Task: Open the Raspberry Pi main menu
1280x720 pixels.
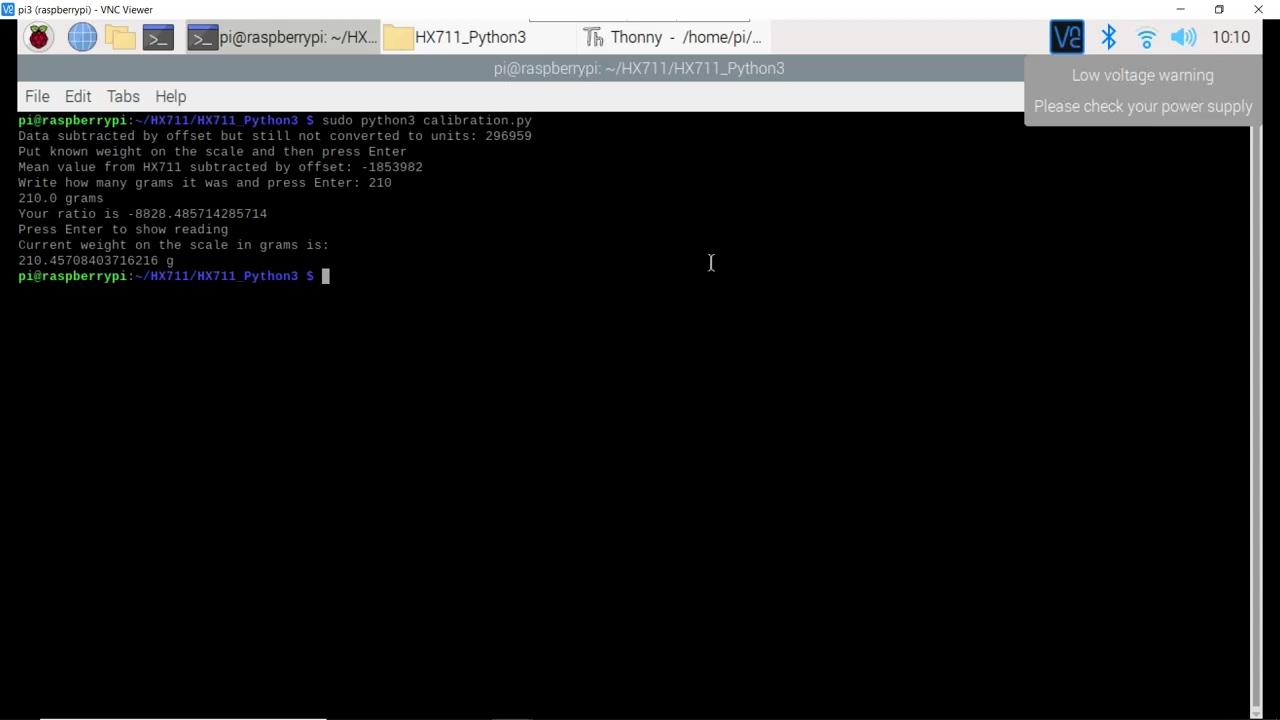Action: click(x=38, y=38)
